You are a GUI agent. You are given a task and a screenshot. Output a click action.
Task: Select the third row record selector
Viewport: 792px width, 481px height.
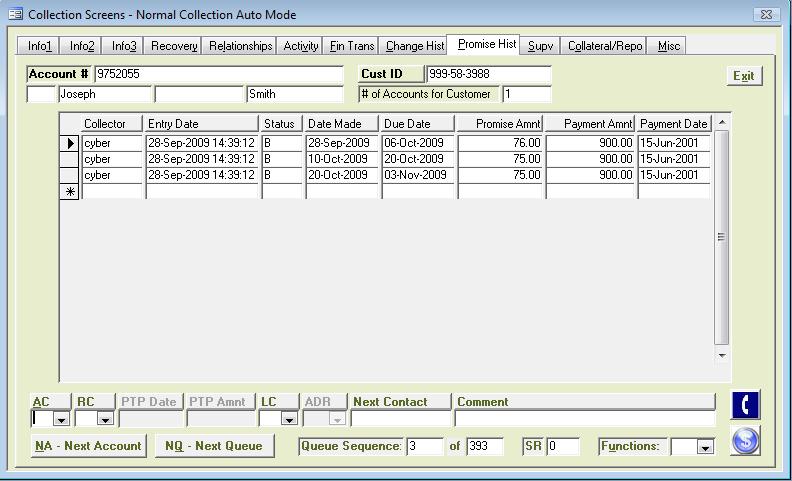pos(69,175)
